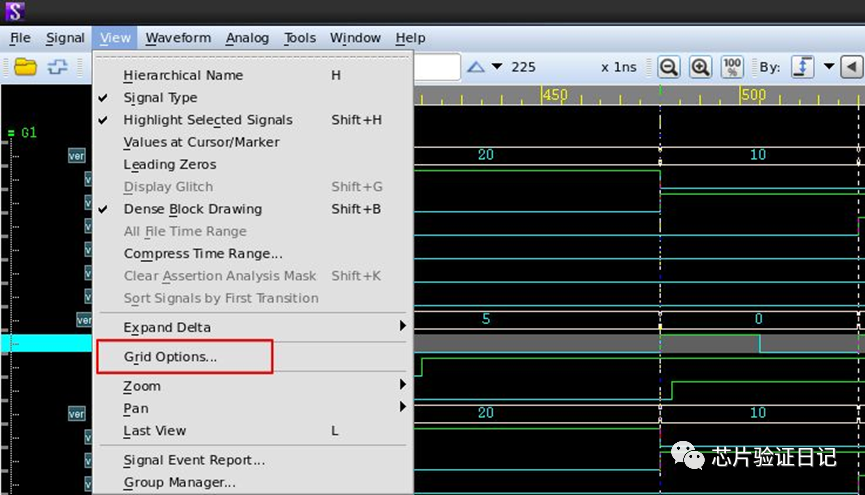The image size is (865, 495).
Task: Open the Help menu
Action: point(410,38)
